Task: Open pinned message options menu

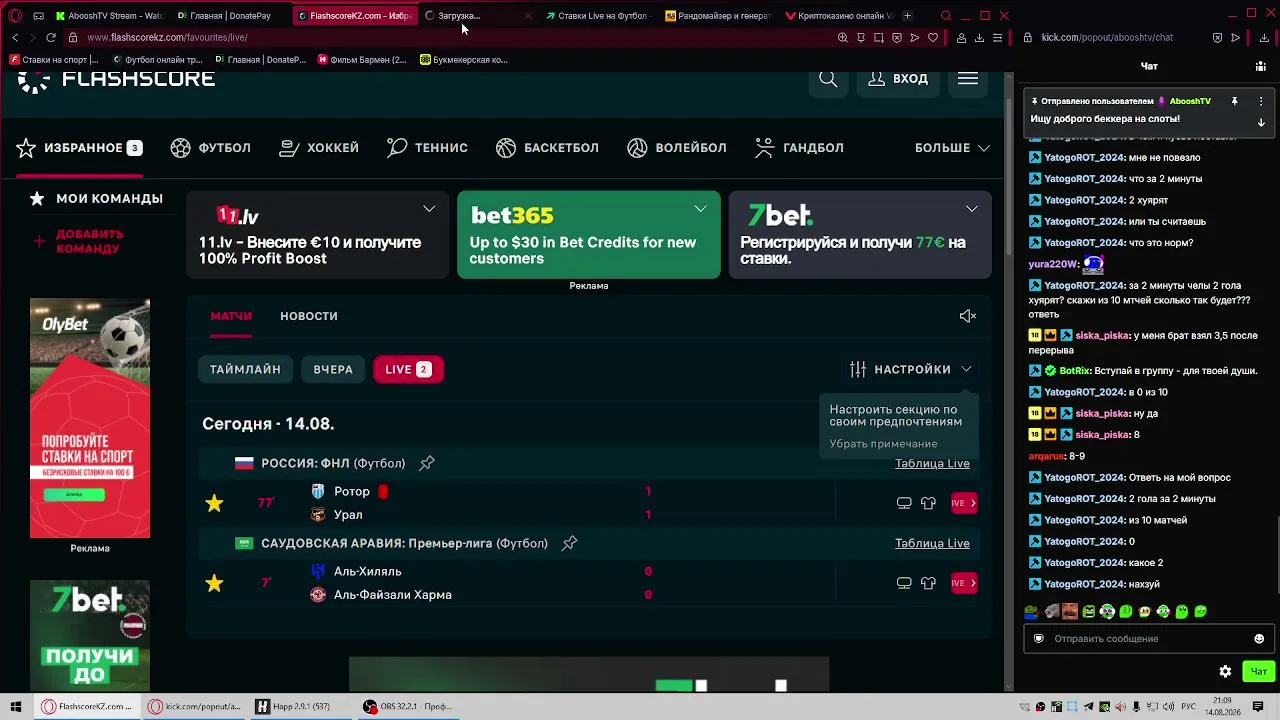Action: 1261,101
